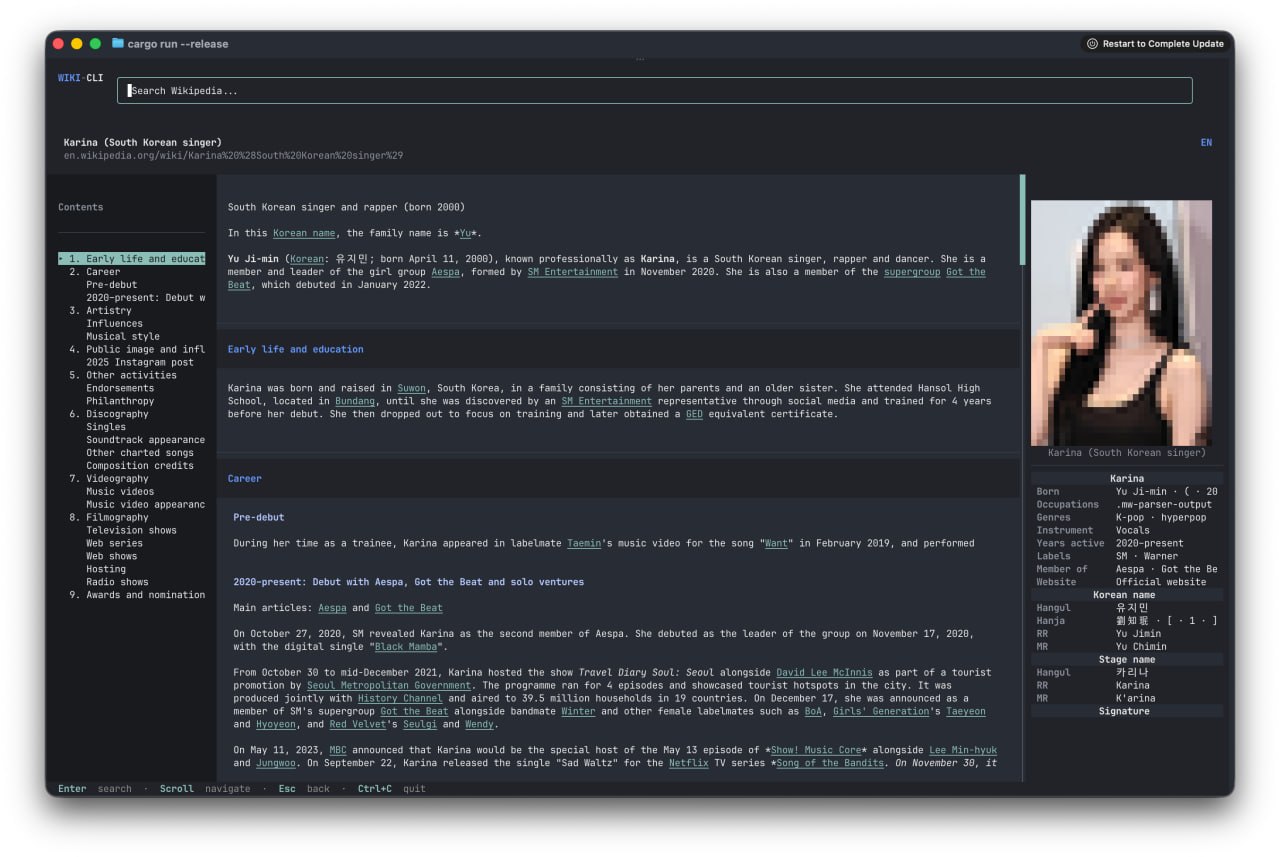Screen dimensions: 1280x857
Task: Select 4. Public image and infl entry
Action: click(137, 350)
